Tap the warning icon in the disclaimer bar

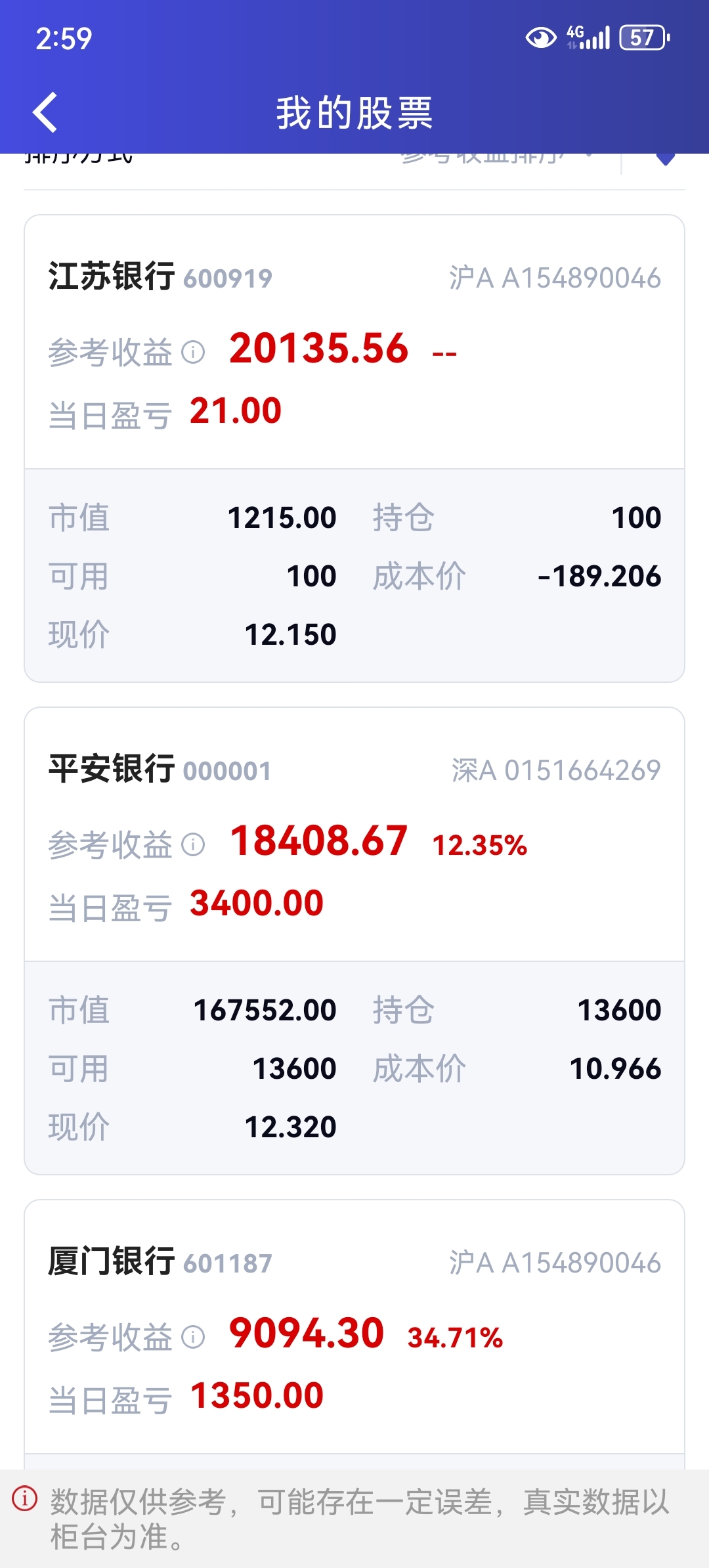pyautogui.click(x=25, y=1499)
